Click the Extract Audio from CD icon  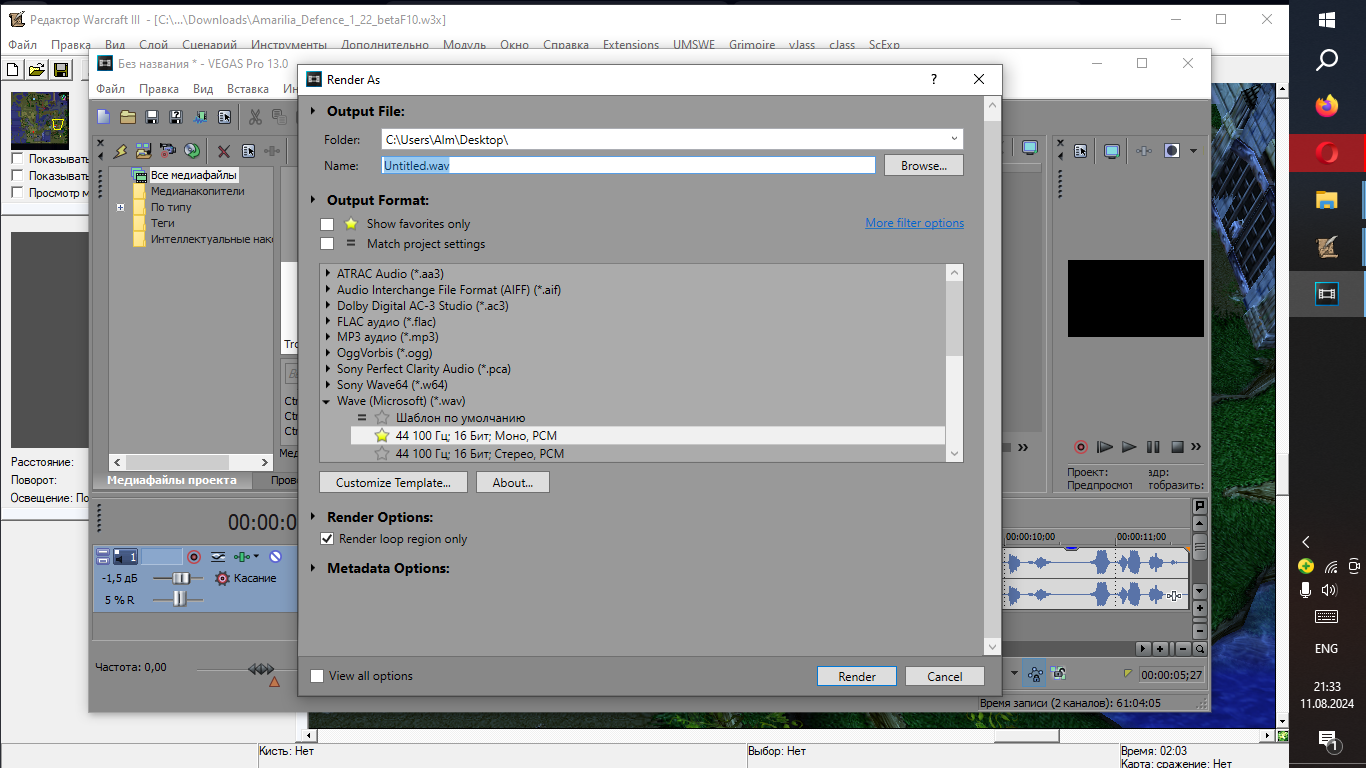point(192,151)
